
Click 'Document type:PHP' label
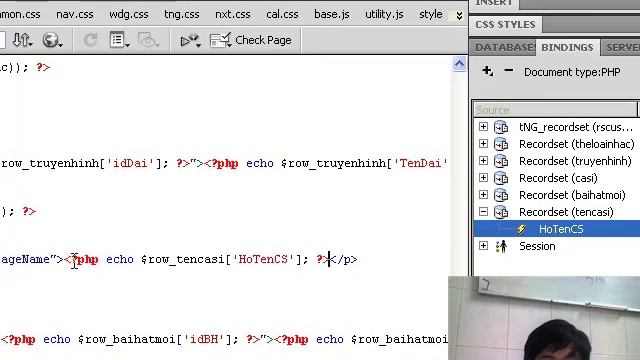coord(572,72)
